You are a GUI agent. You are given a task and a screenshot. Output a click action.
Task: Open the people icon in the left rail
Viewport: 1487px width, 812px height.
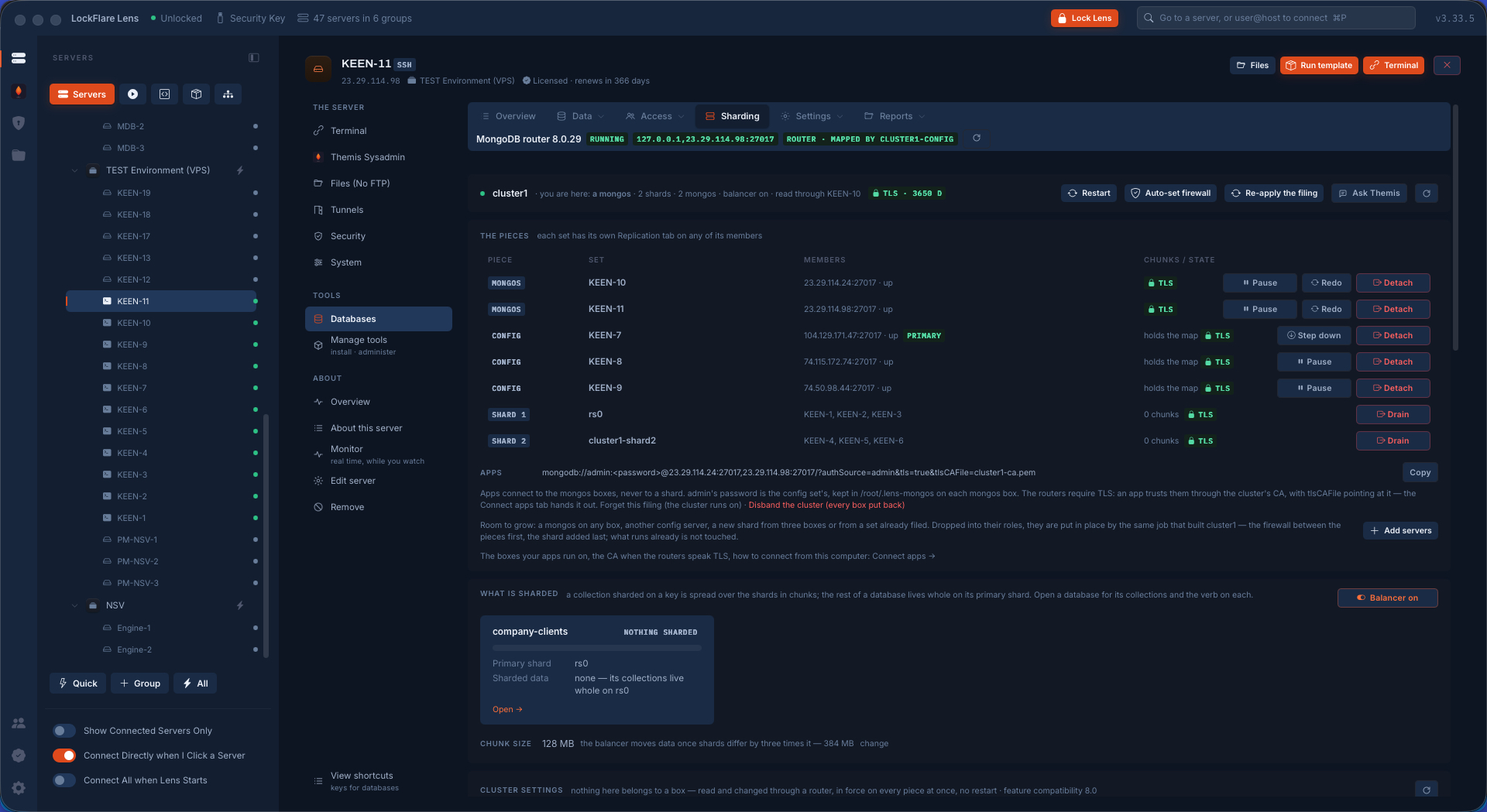pos(19,723)
